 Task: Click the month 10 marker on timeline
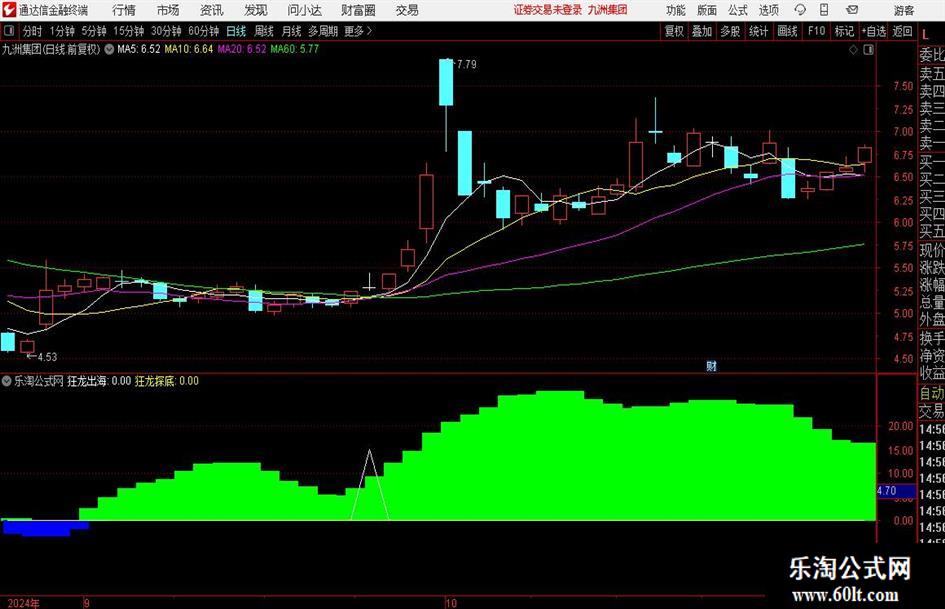(451, 603)
